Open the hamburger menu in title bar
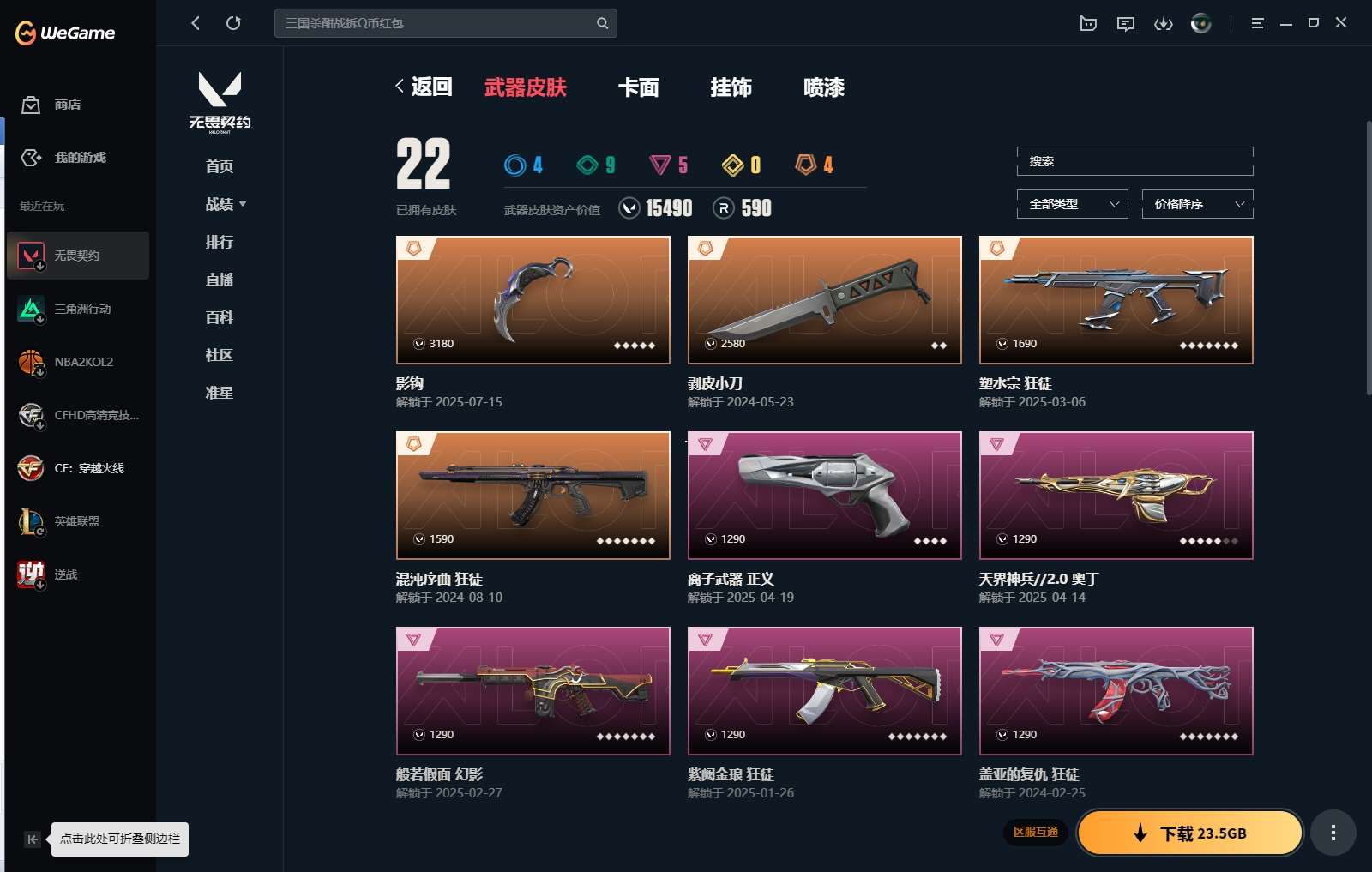1372x872 pixels. 1257,24
